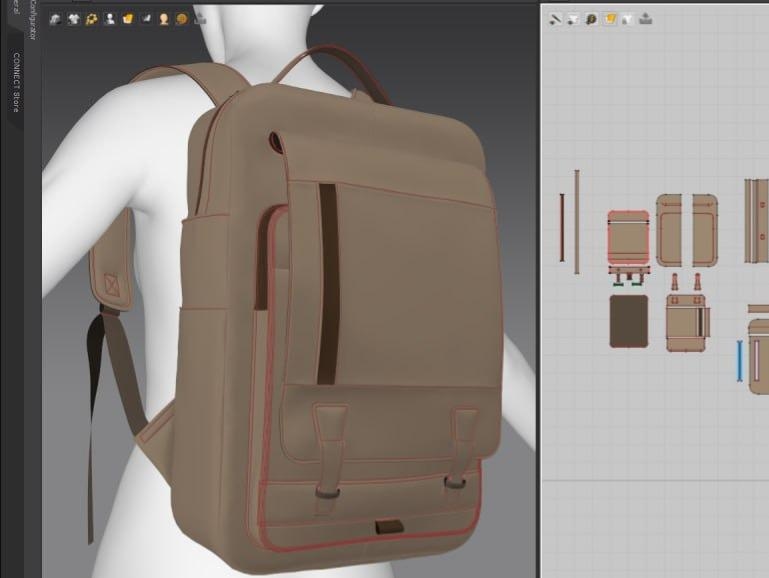
Task: Select the red-outlined pattern piece in 2D window
Action: (x=628, y=238)
